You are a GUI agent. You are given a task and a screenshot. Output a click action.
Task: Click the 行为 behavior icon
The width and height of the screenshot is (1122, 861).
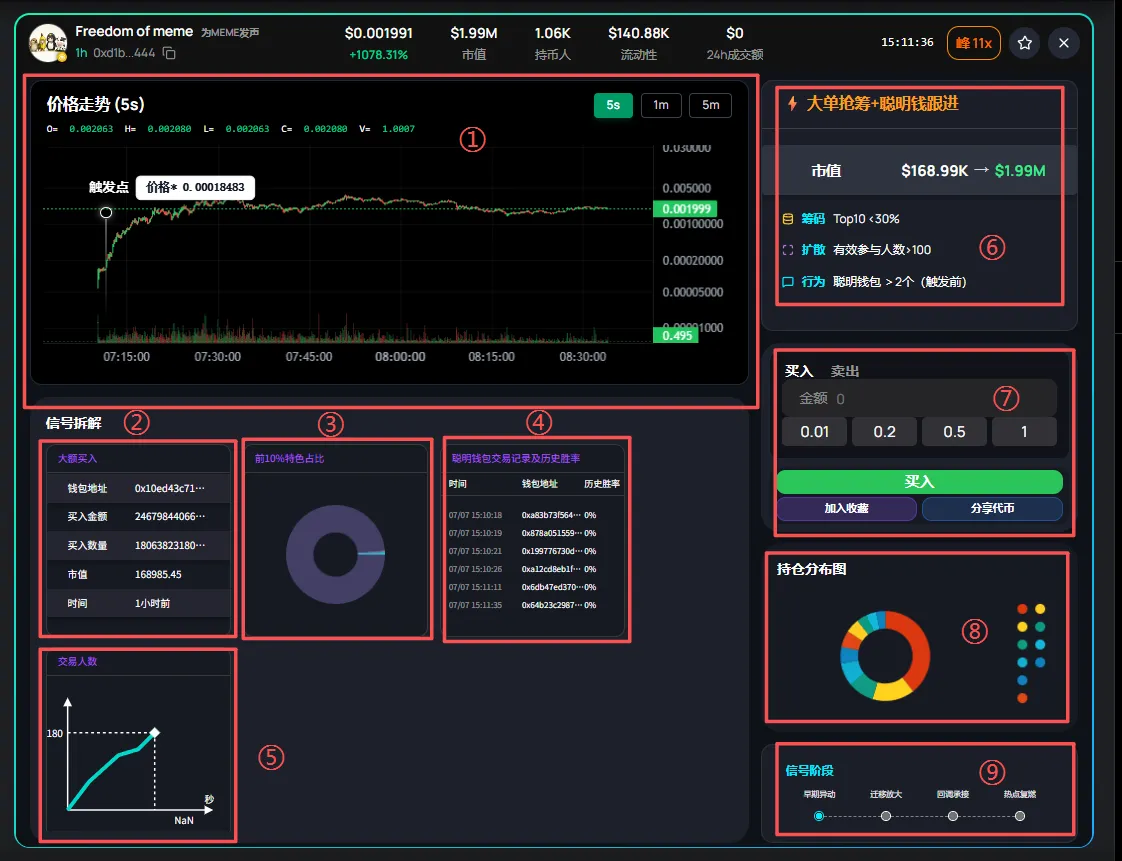[x=788, y=282]
